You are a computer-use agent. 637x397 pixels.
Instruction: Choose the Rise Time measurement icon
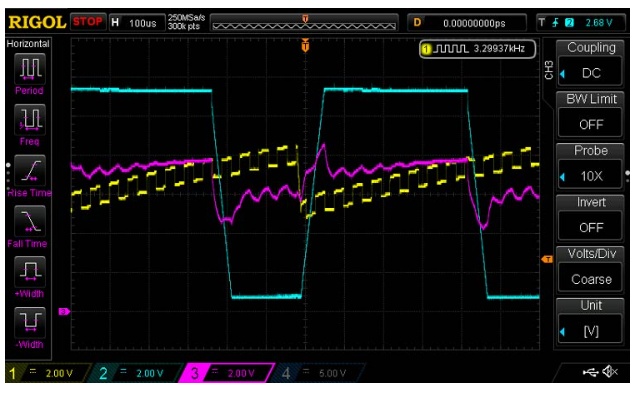(30, 170)
